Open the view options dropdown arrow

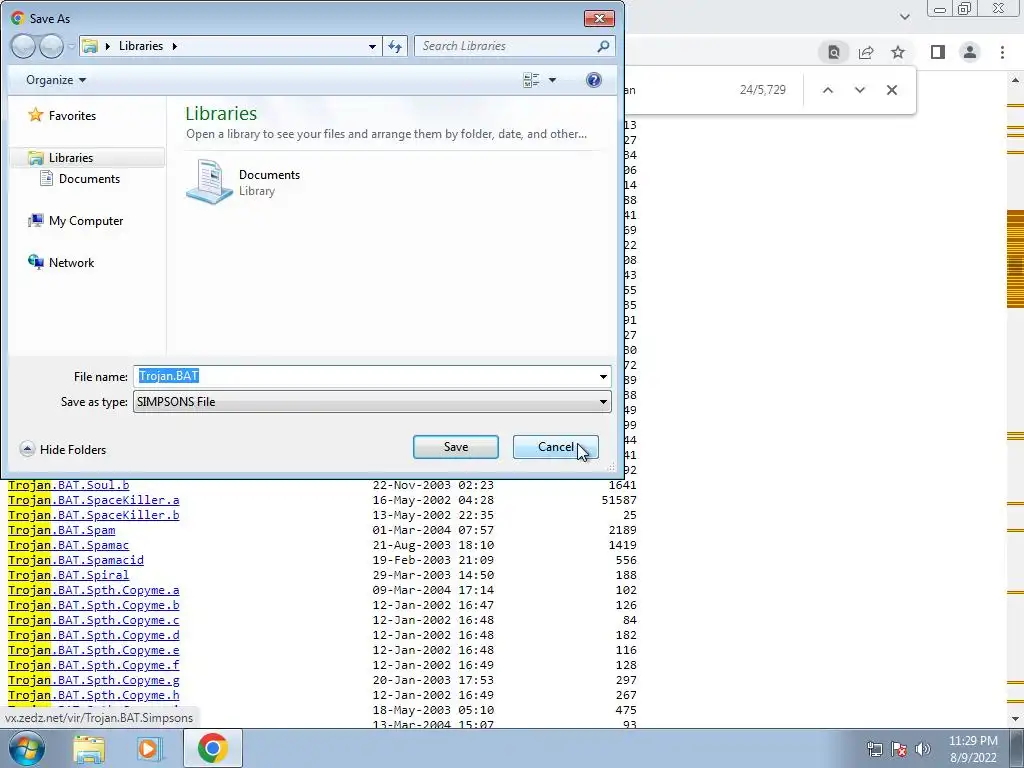[x=552, y=80]
